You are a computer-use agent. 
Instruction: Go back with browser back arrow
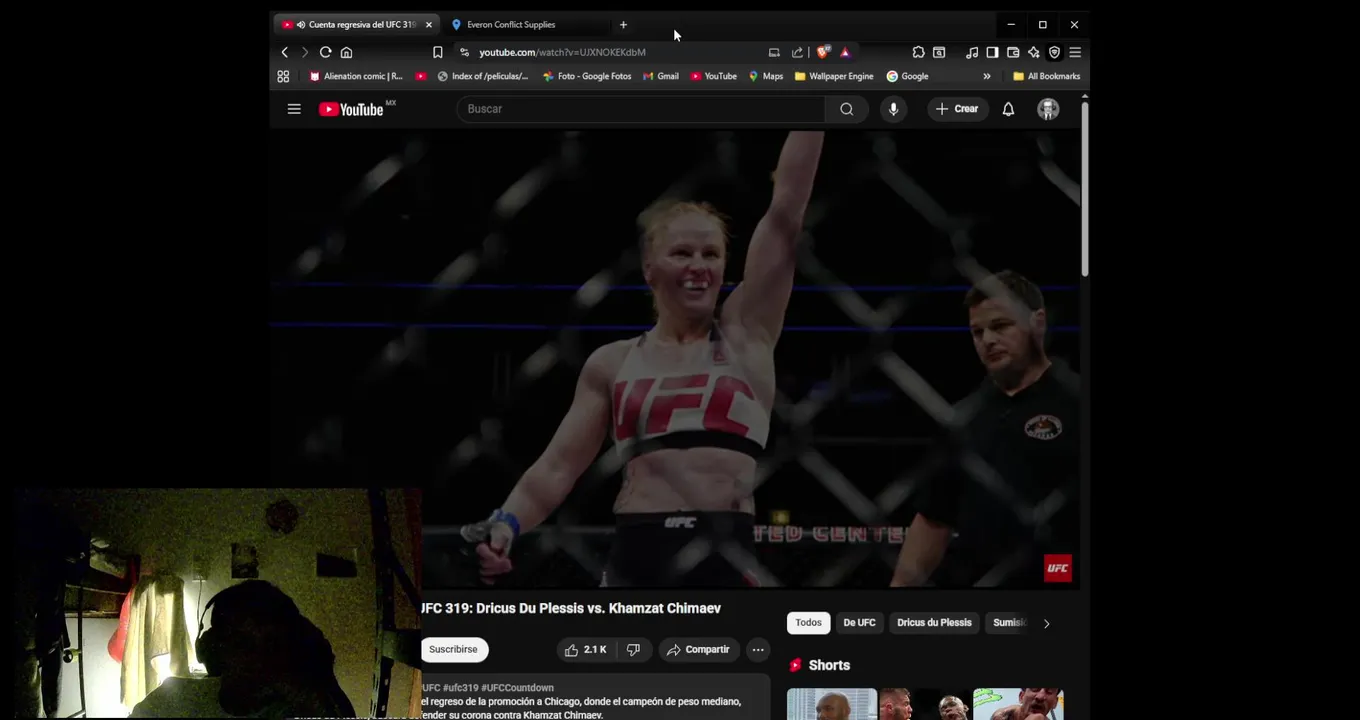click(285, 52)
